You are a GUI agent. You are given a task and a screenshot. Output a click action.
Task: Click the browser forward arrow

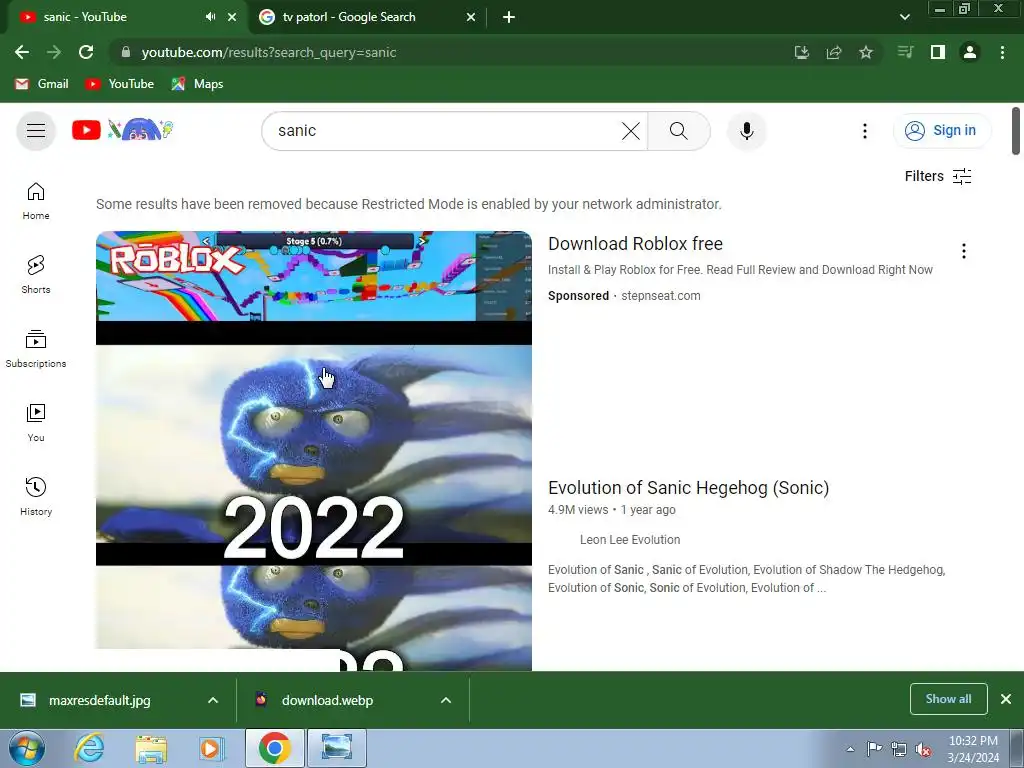(x=54, y=52)
